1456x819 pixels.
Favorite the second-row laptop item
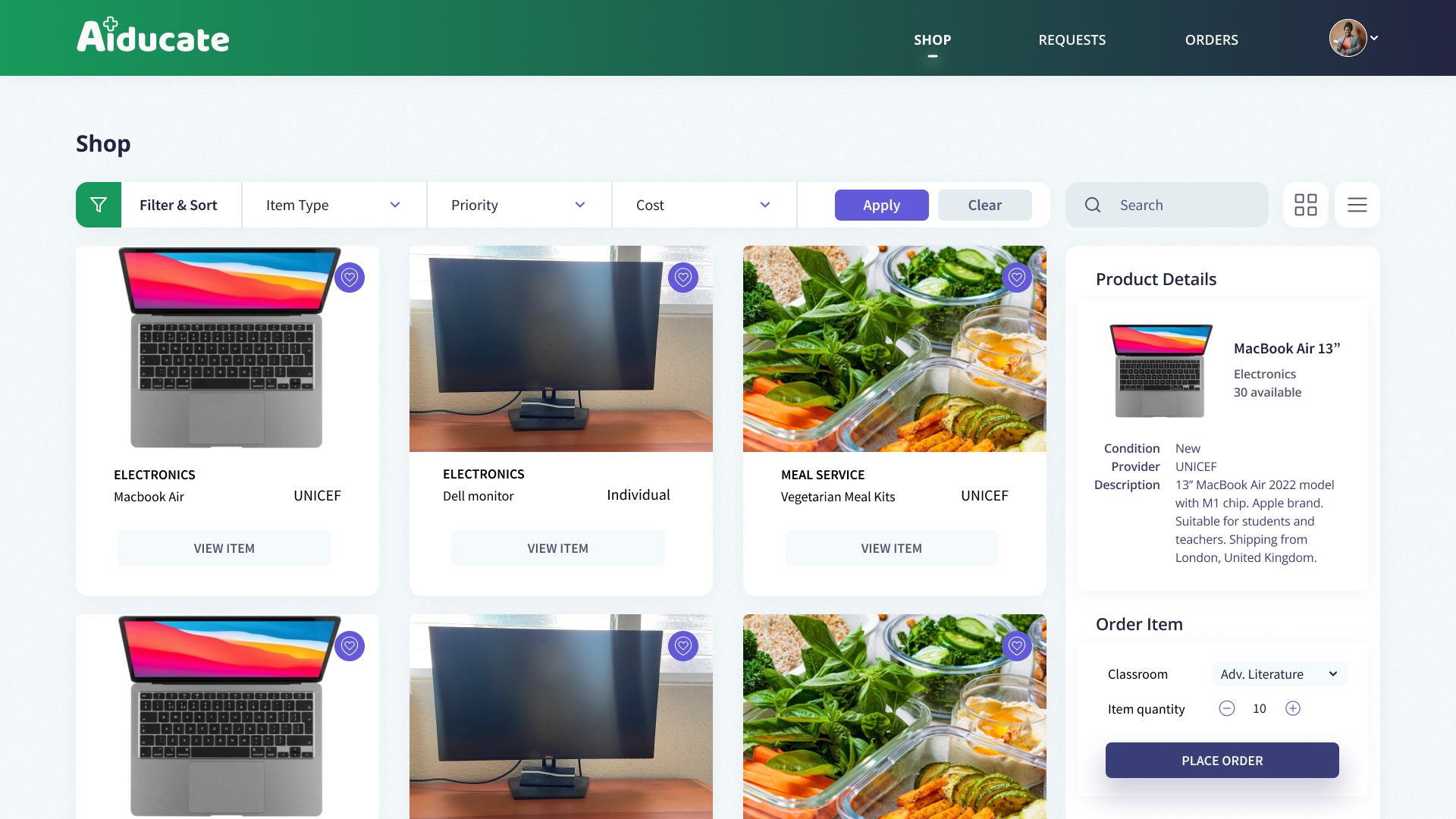click(x=350, y=646)
